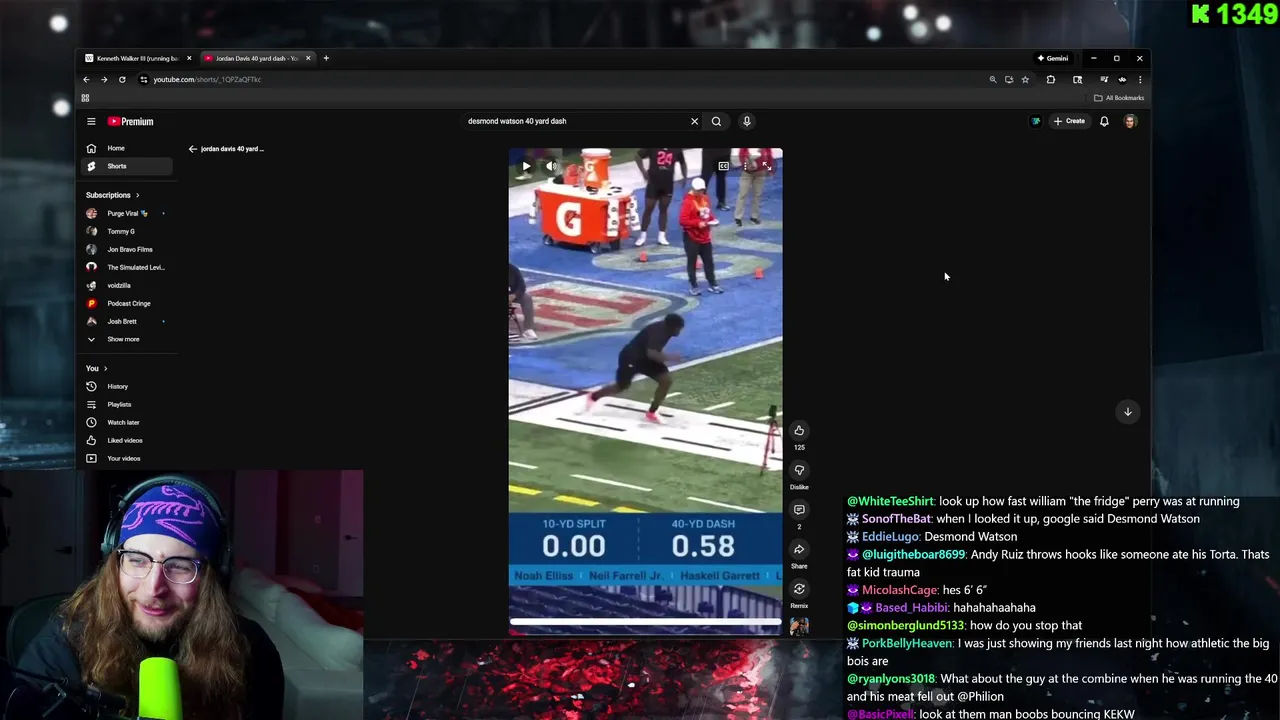Viewport: 1280px width, 720px height.
Task: Open Home in the YouTube sidebar
Action: pos(126,148)
